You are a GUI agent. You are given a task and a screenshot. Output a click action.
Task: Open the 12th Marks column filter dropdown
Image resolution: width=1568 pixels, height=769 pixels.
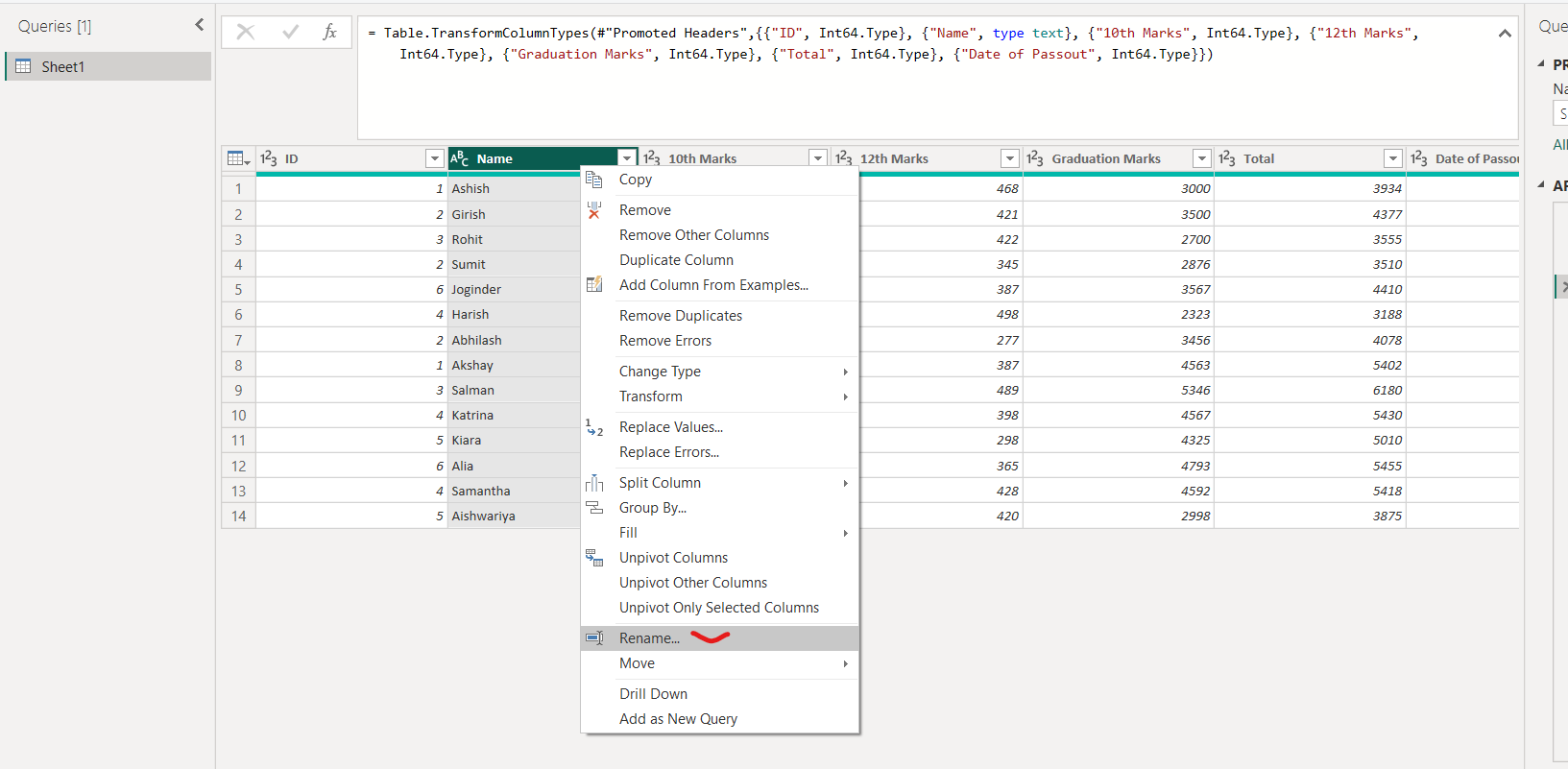coord(1009,158)
